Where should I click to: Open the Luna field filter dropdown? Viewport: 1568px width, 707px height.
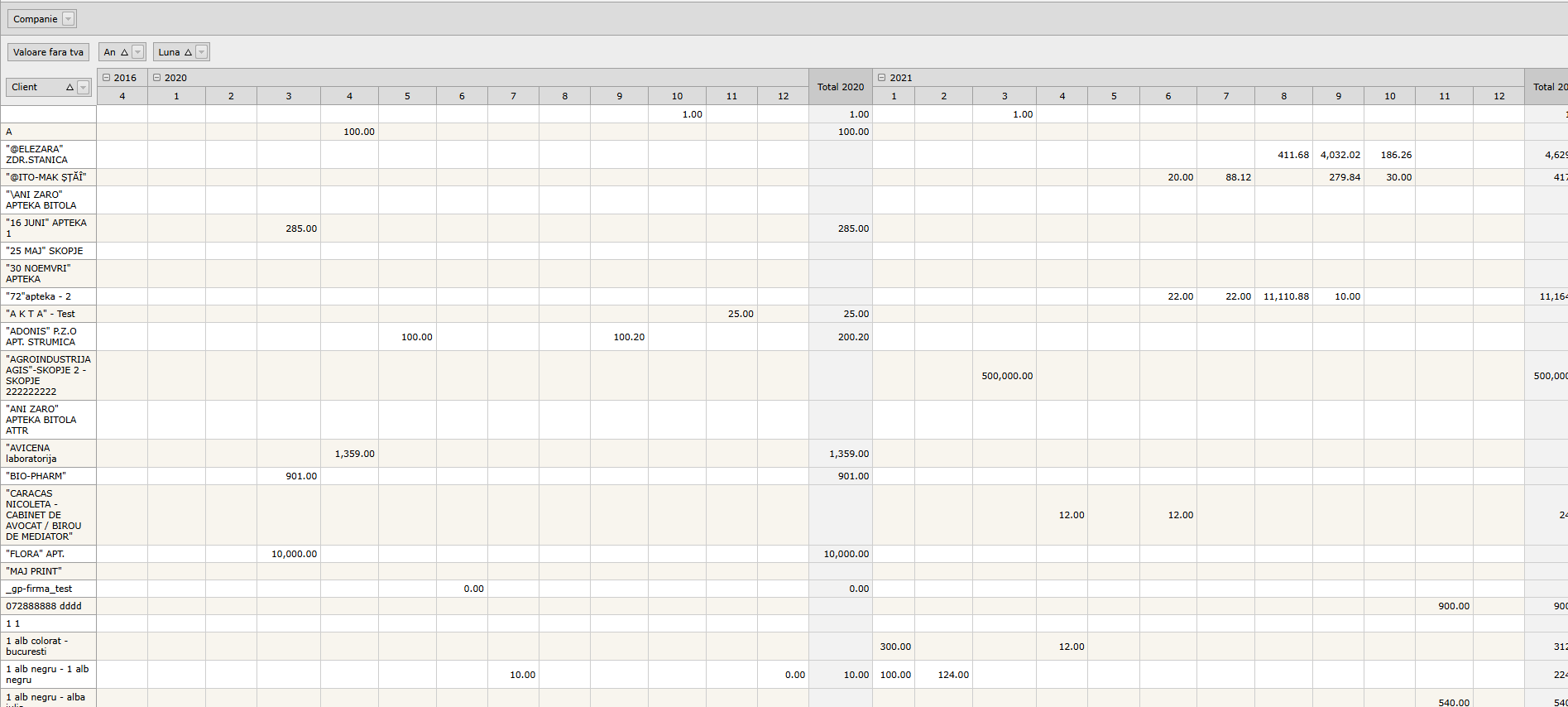201,52
